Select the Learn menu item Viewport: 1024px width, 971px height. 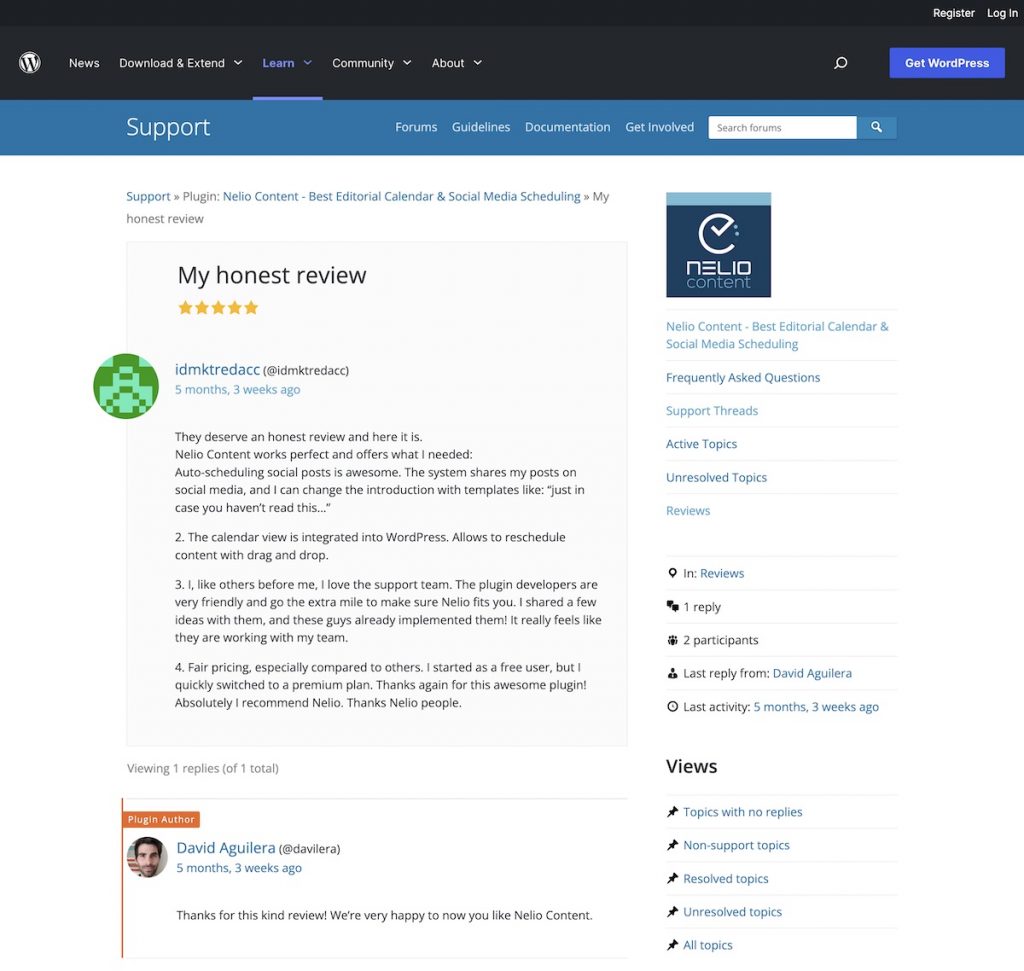[278, 63]
